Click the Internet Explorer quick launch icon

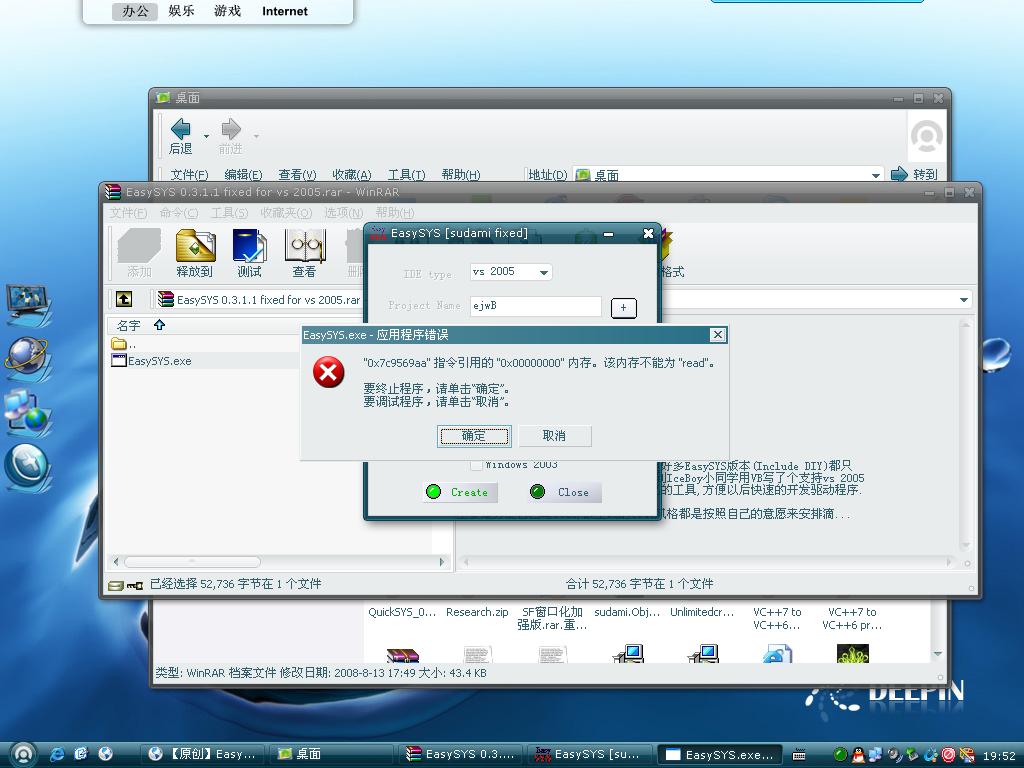pyautogui.click(x=57, y=754)
